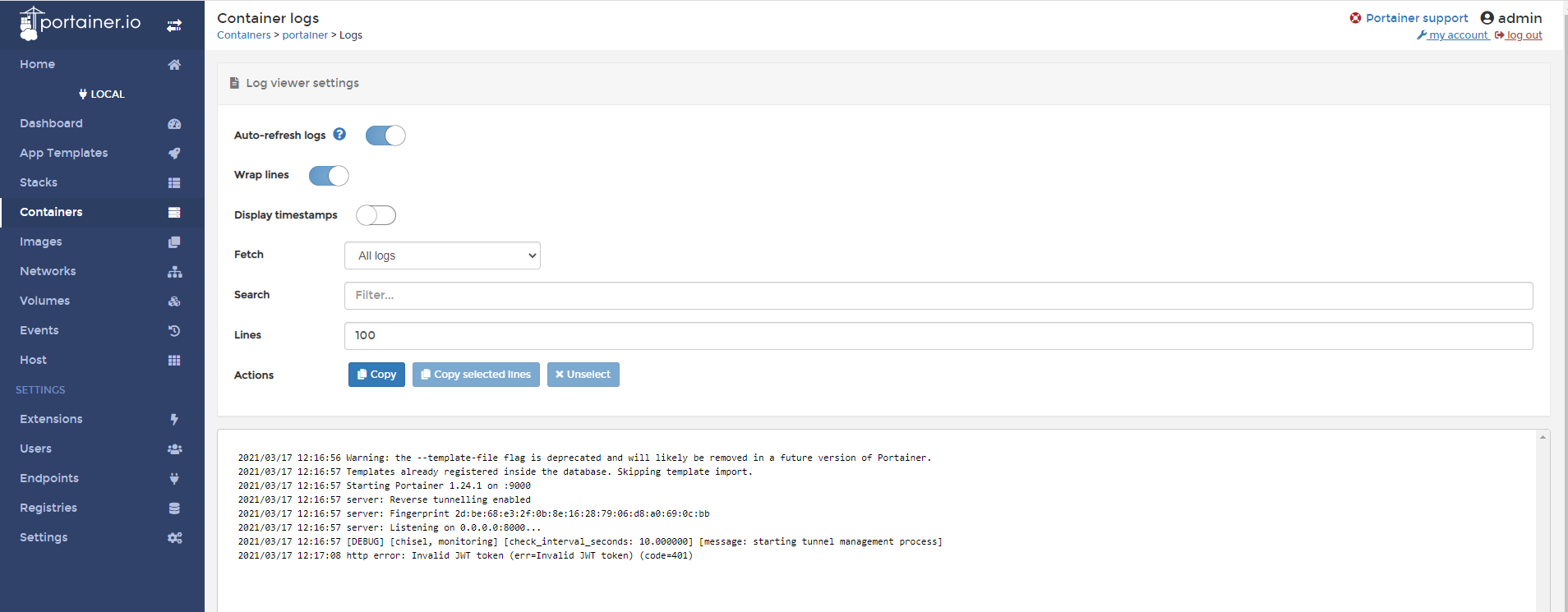Click the Host grid icon
1568x612 pixels.
tap(174, 360)
